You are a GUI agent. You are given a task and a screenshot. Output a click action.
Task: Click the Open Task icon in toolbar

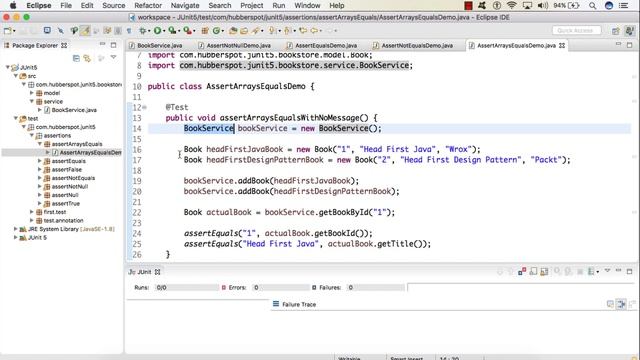coord(244,31)
